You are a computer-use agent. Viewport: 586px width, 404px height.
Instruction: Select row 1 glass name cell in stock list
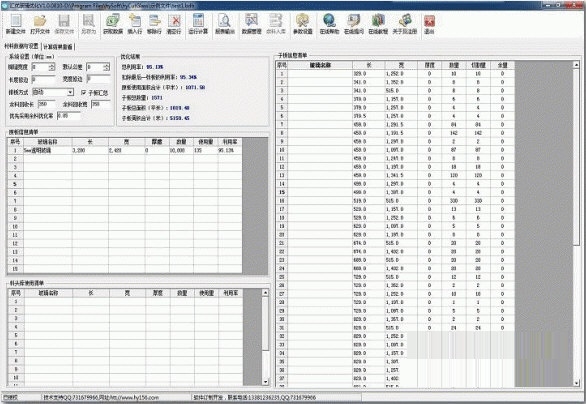point(47,150)
